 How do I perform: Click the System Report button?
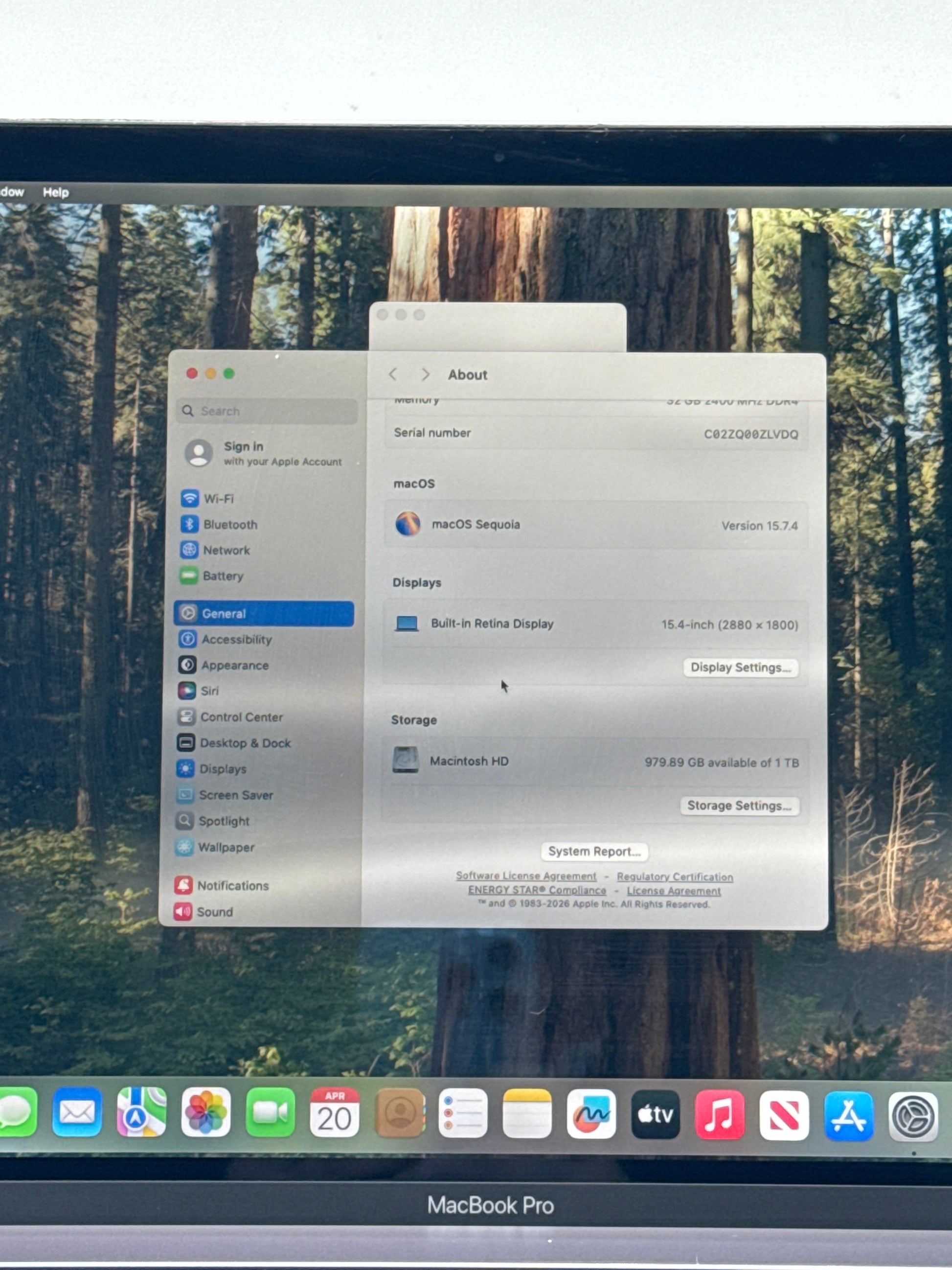(594, 852)
